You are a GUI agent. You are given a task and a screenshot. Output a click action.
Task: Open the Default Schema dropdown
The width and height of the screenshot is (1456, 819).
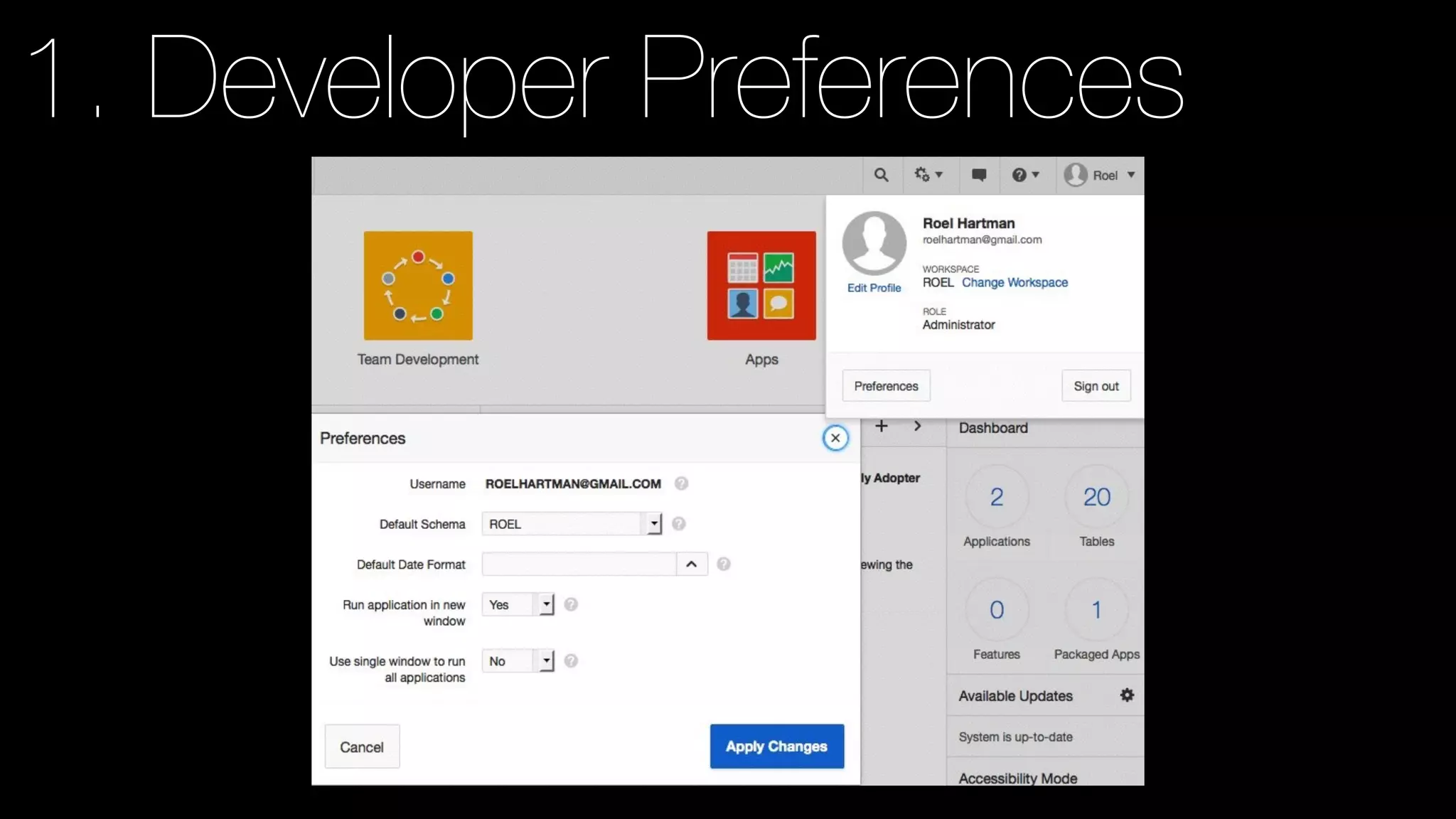[572, 524]
